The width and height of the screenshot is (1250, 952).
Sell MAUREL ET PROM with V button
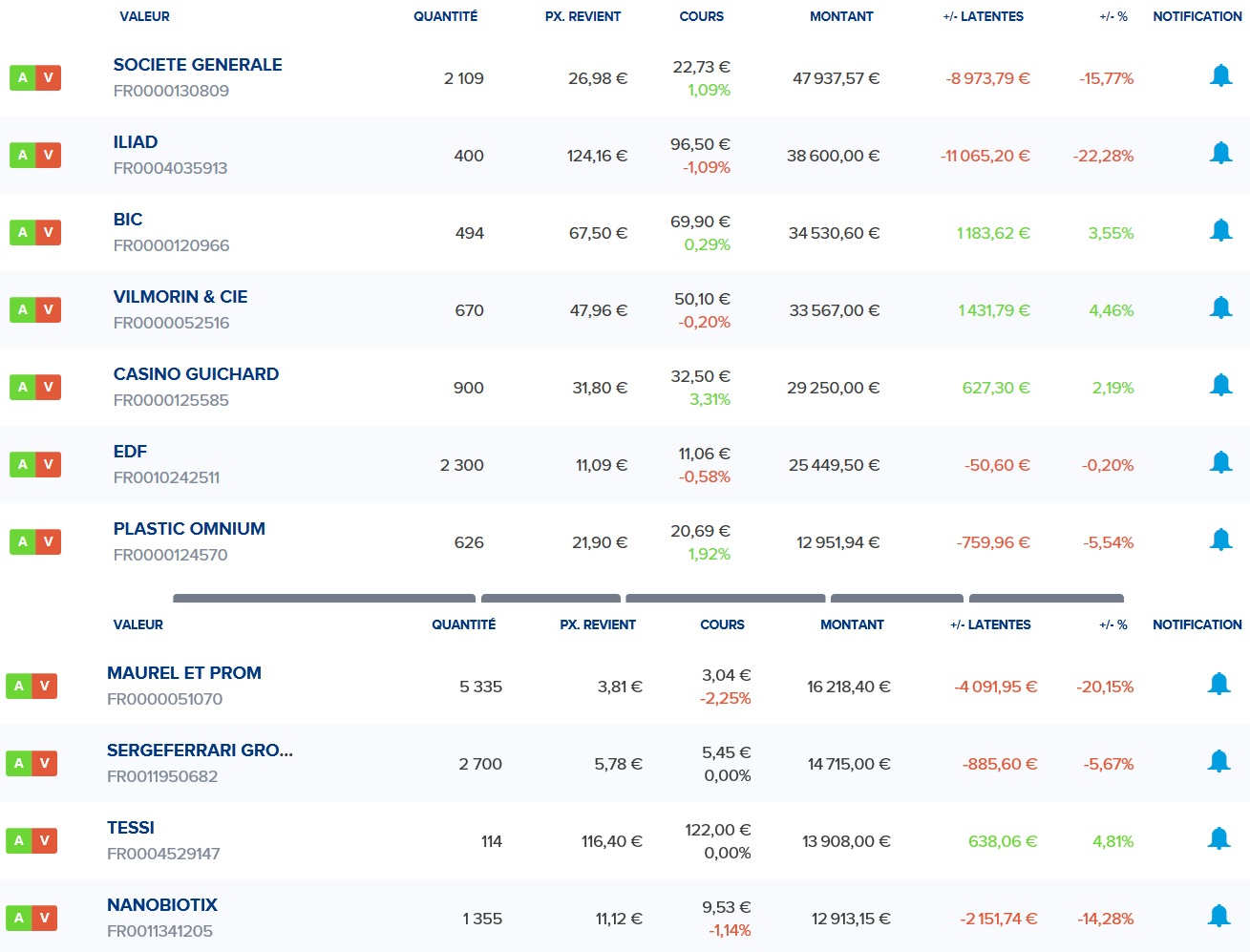[x=44, y=687]
